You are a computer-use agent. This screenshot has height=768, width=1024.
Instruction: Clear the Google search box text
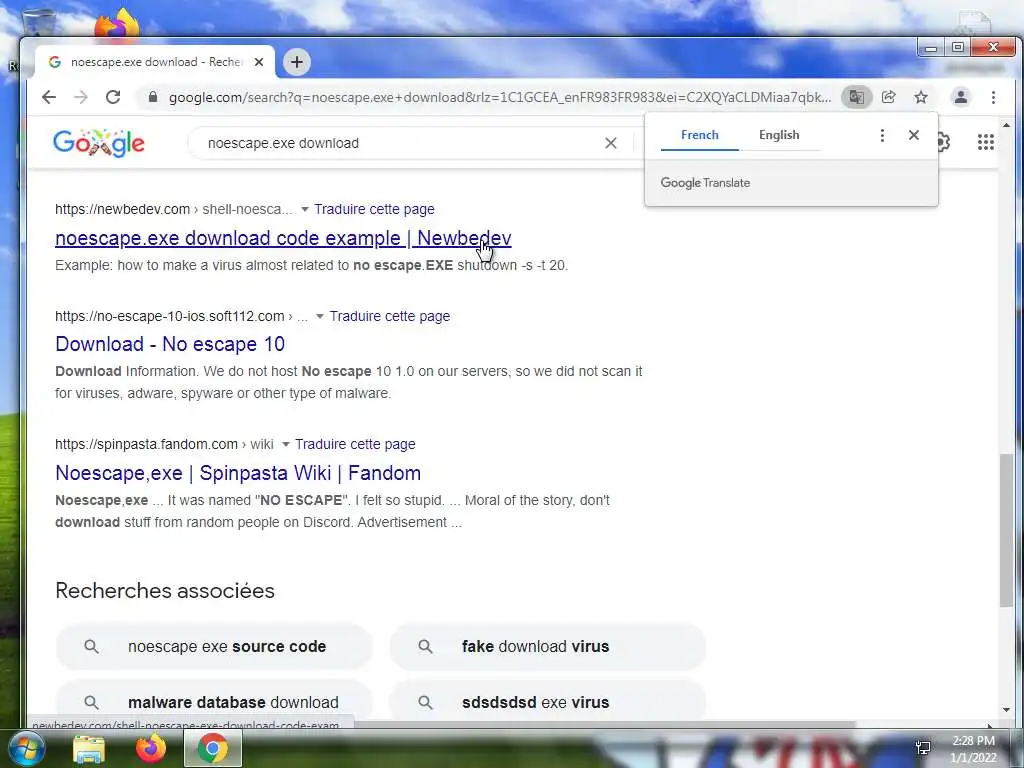(611, 143)
